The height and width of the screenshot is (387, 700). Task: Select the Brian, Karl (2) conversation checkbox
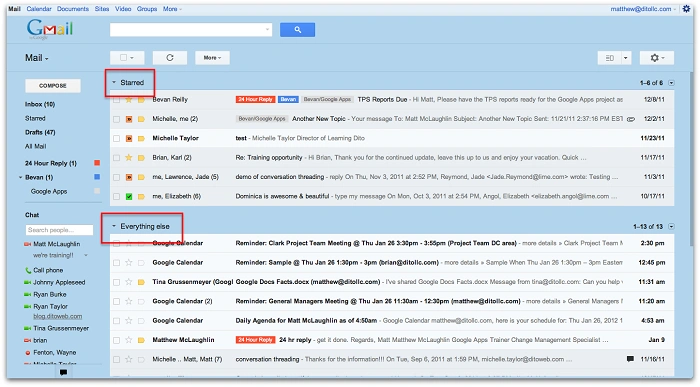pos(117,158)
